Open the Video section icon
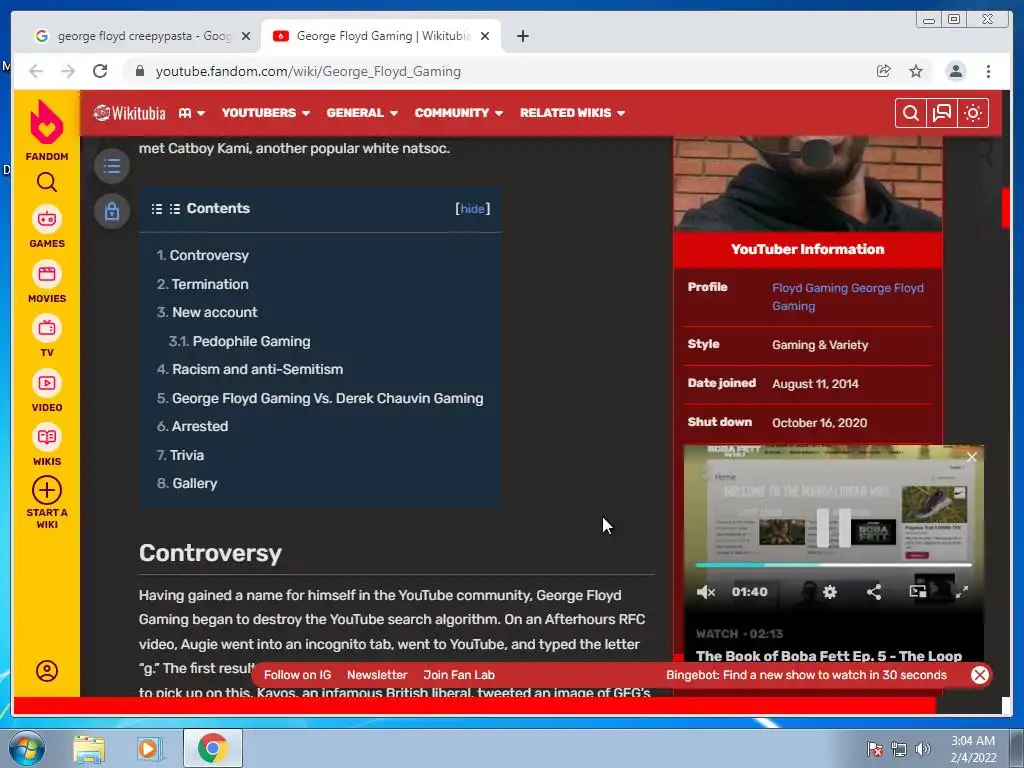Image resolution: width=1024 pixels, height=768 pixels. (46, 383)
